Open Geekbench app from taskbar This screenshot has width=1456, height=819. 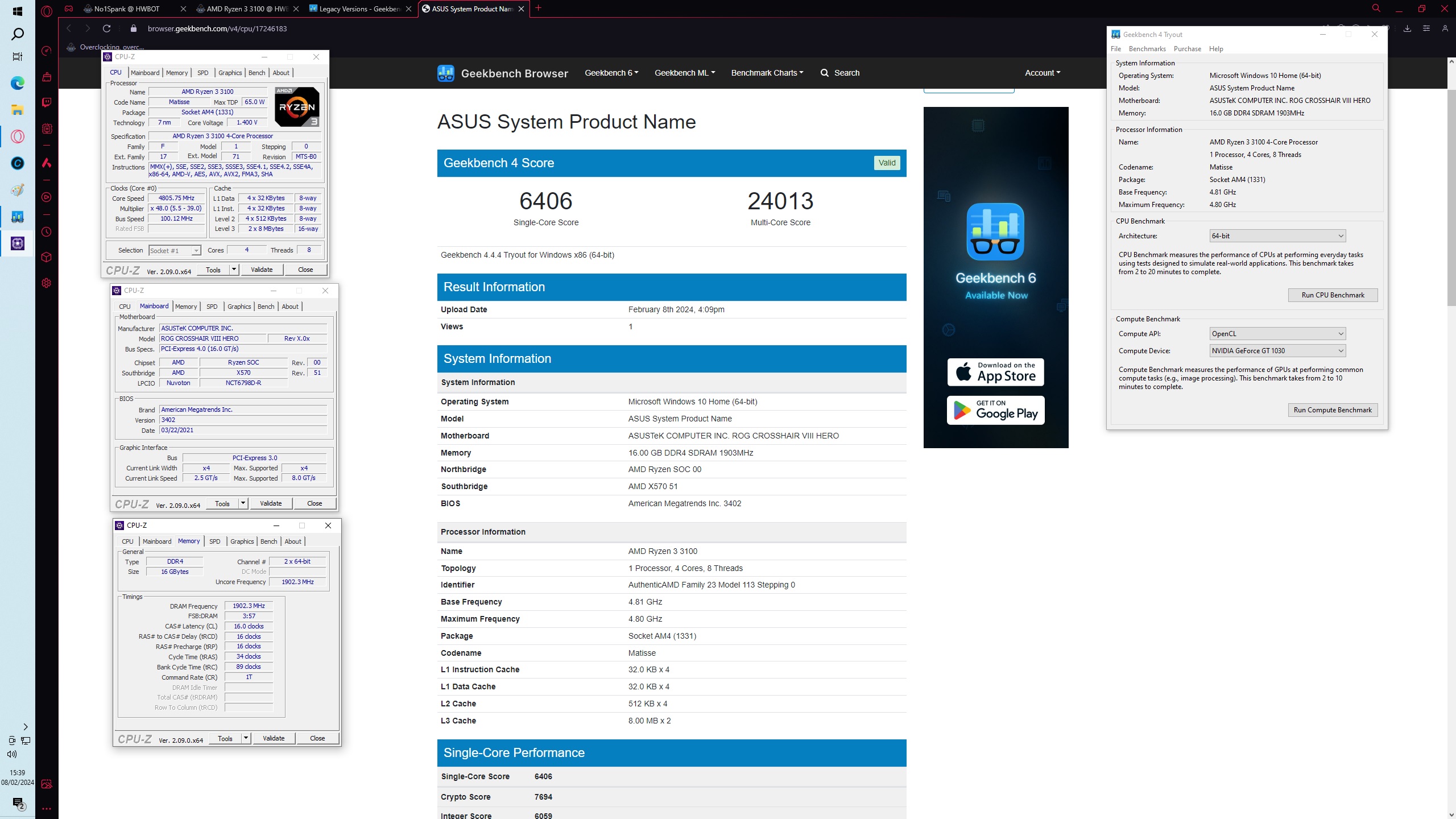tap(18, 217)
